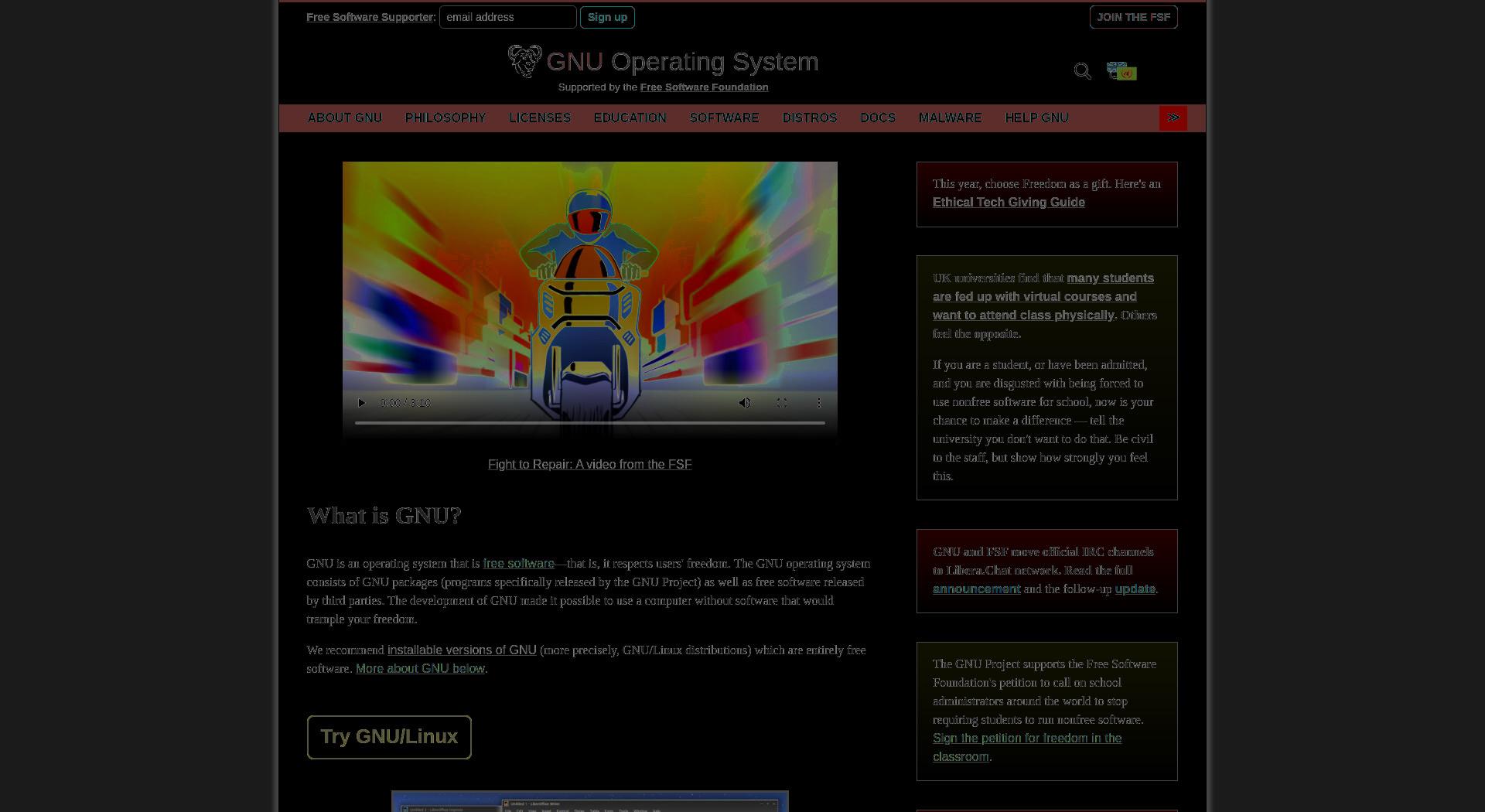
Task: Click the GNU head logo
Action: tap(525, 61)
